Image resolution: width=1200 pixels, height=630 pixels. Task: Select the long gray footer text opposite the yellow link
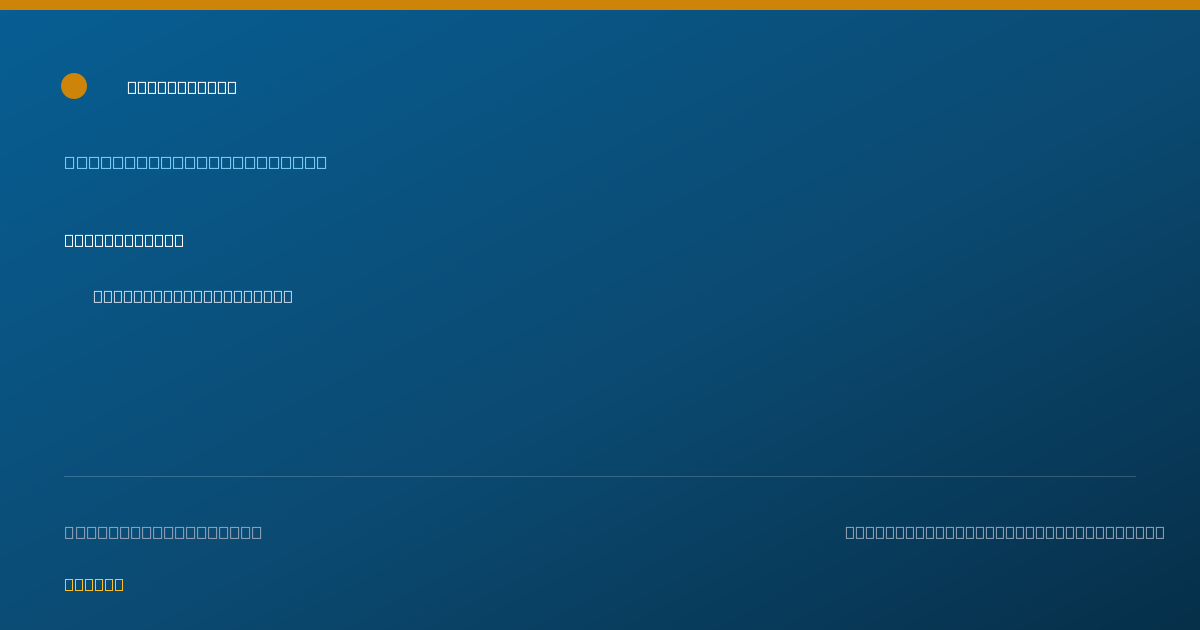click(1005, 532)
